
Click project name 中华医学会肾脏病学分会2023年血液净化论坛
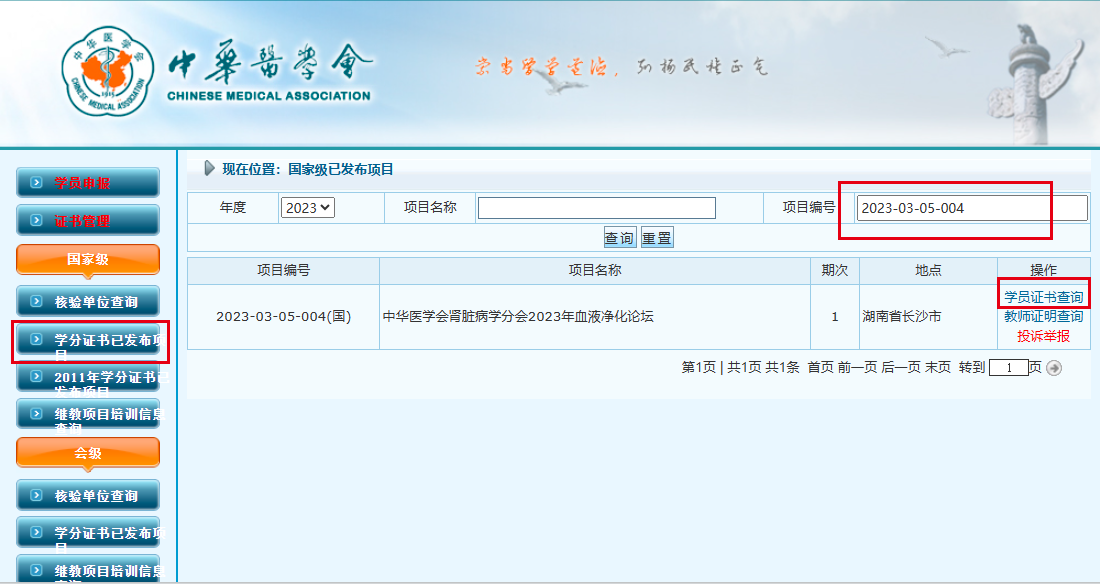518,317
